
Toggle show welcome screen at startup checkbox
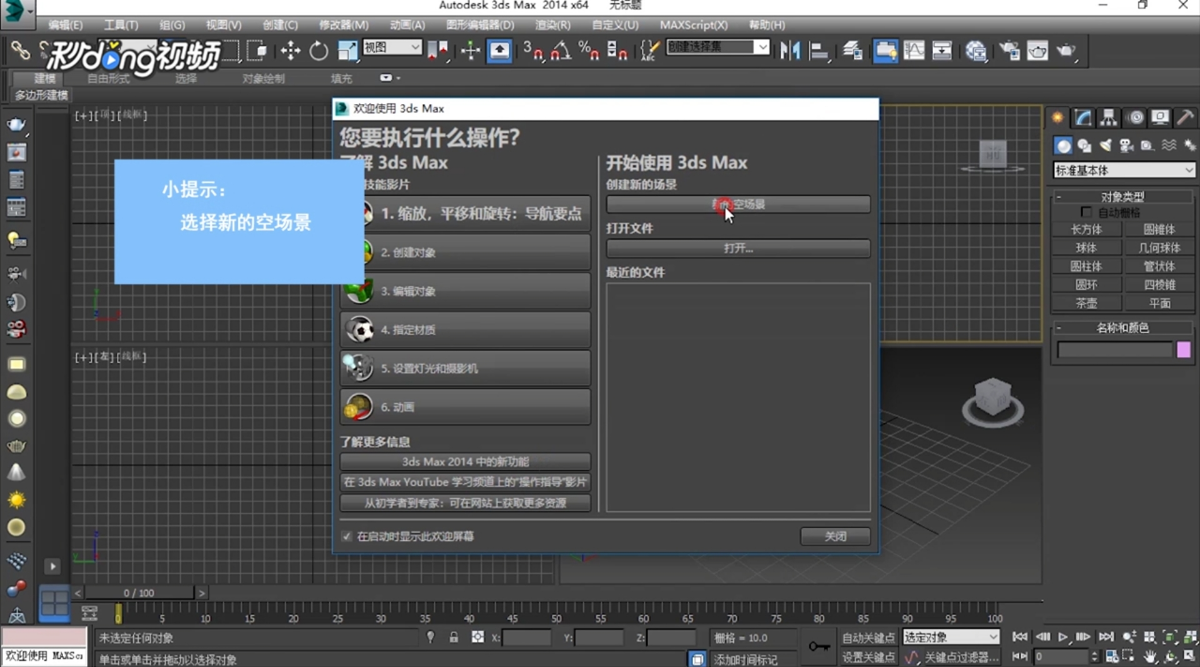(347, 536)
